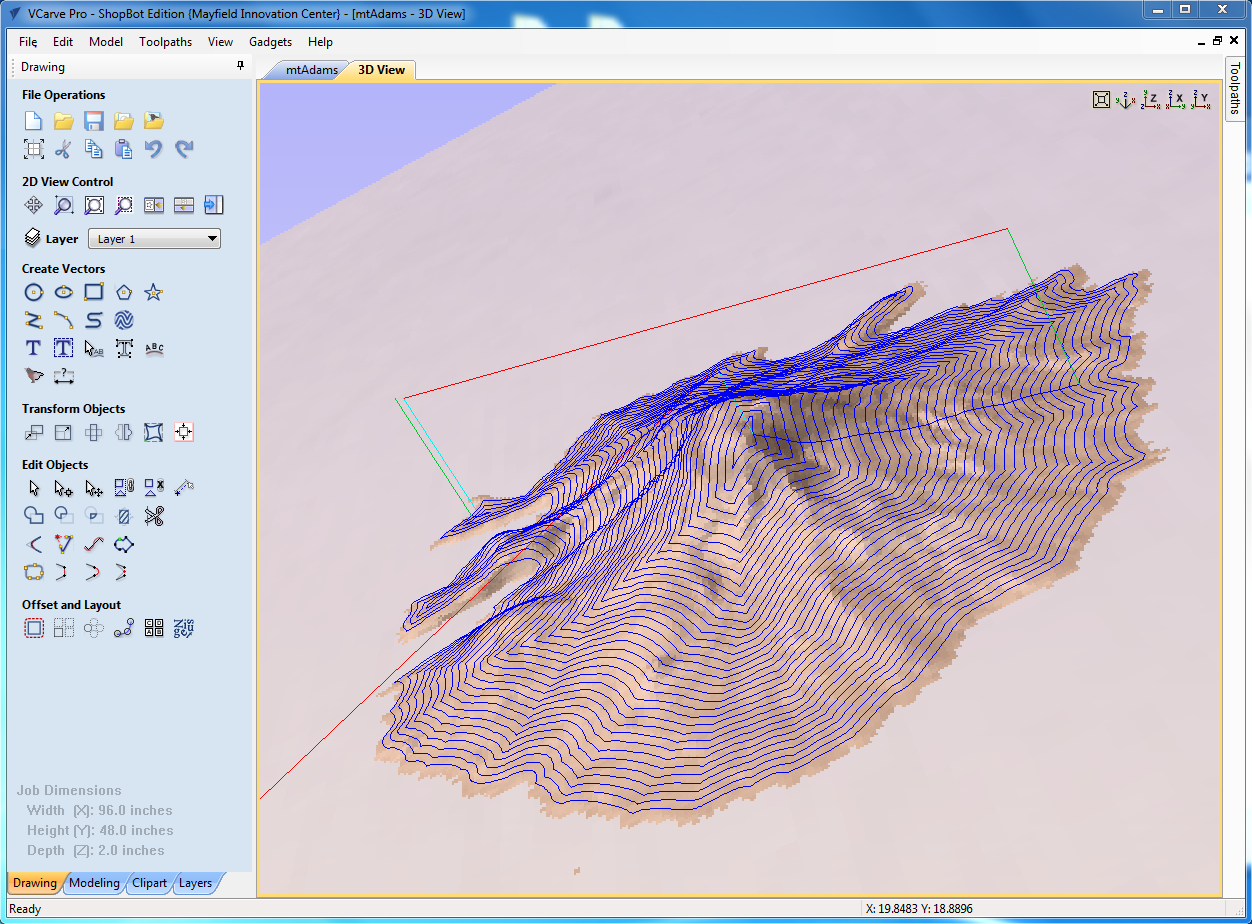Open the Toolpaths menu
Viewport: 1252px width, 924px height.
165,42
